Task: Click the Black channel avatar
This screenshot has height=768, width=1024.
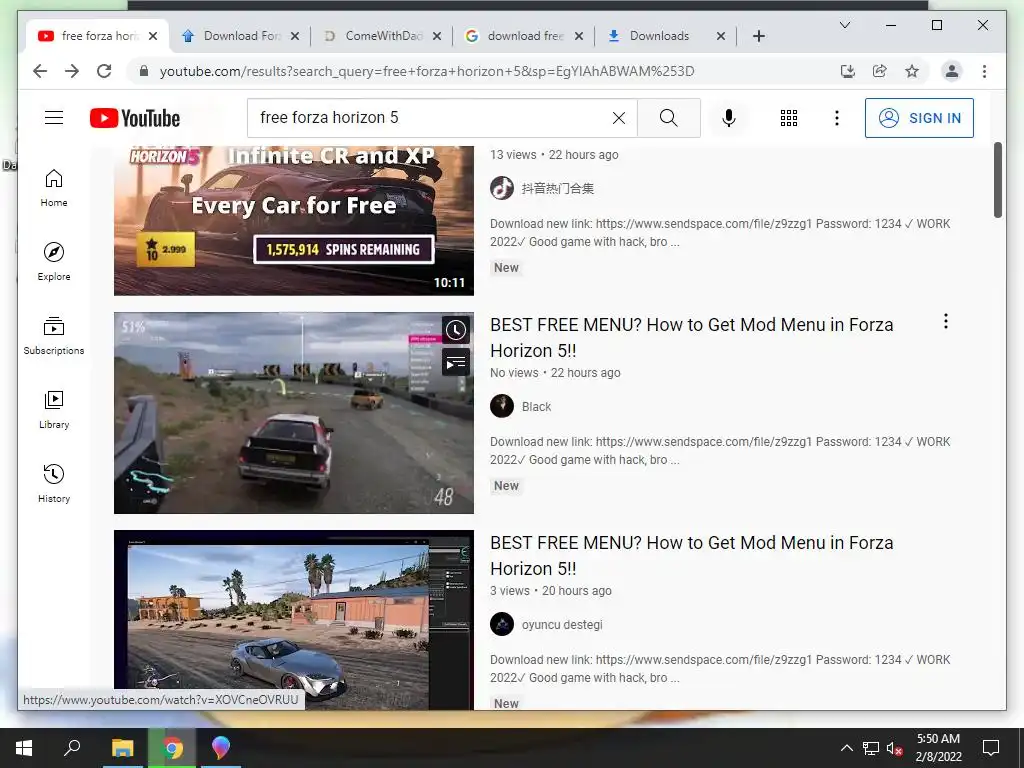Action: coord(502,406)
